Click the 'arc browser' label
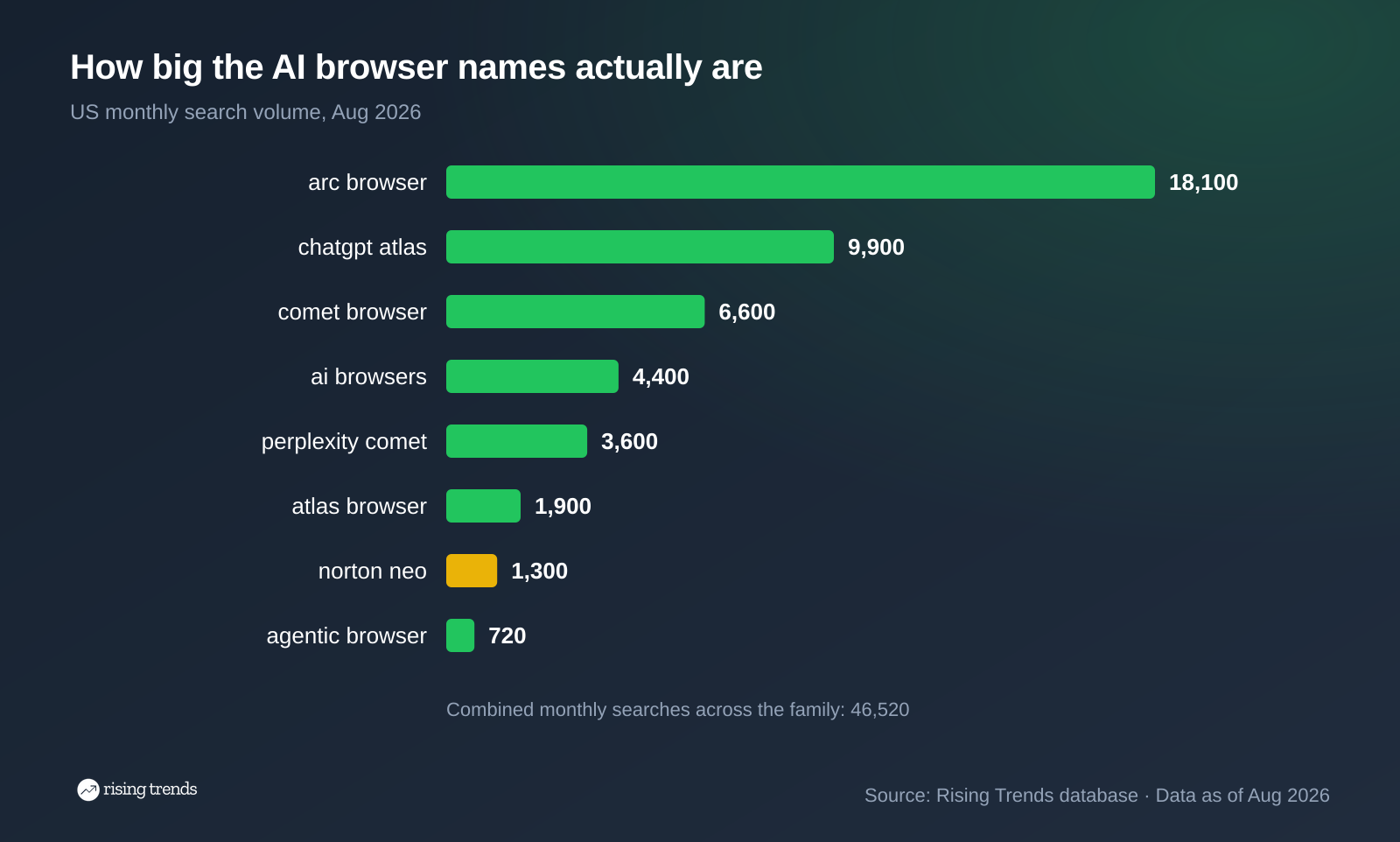Image resolution: width=1400 pixels, height=842 pixels. 367,182
